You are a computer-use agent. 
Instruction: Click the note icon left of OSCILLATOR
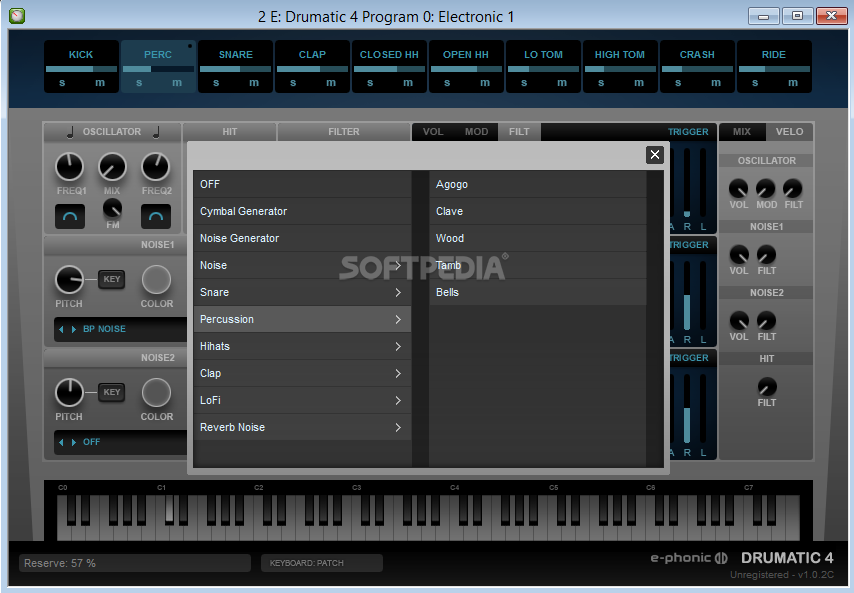[x=70, y=132]
